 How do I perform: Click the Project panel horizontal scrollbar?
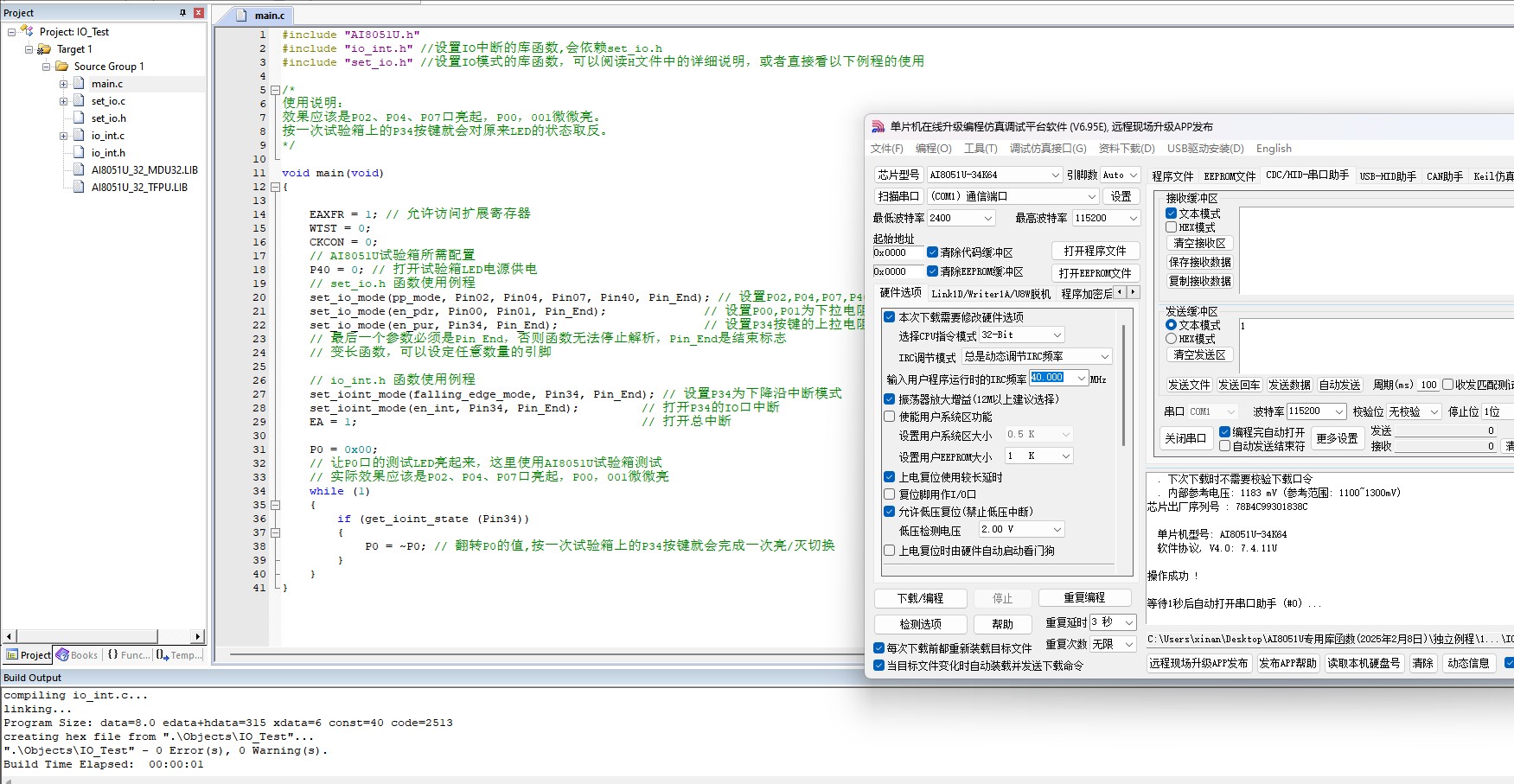(x=86, y=637)
